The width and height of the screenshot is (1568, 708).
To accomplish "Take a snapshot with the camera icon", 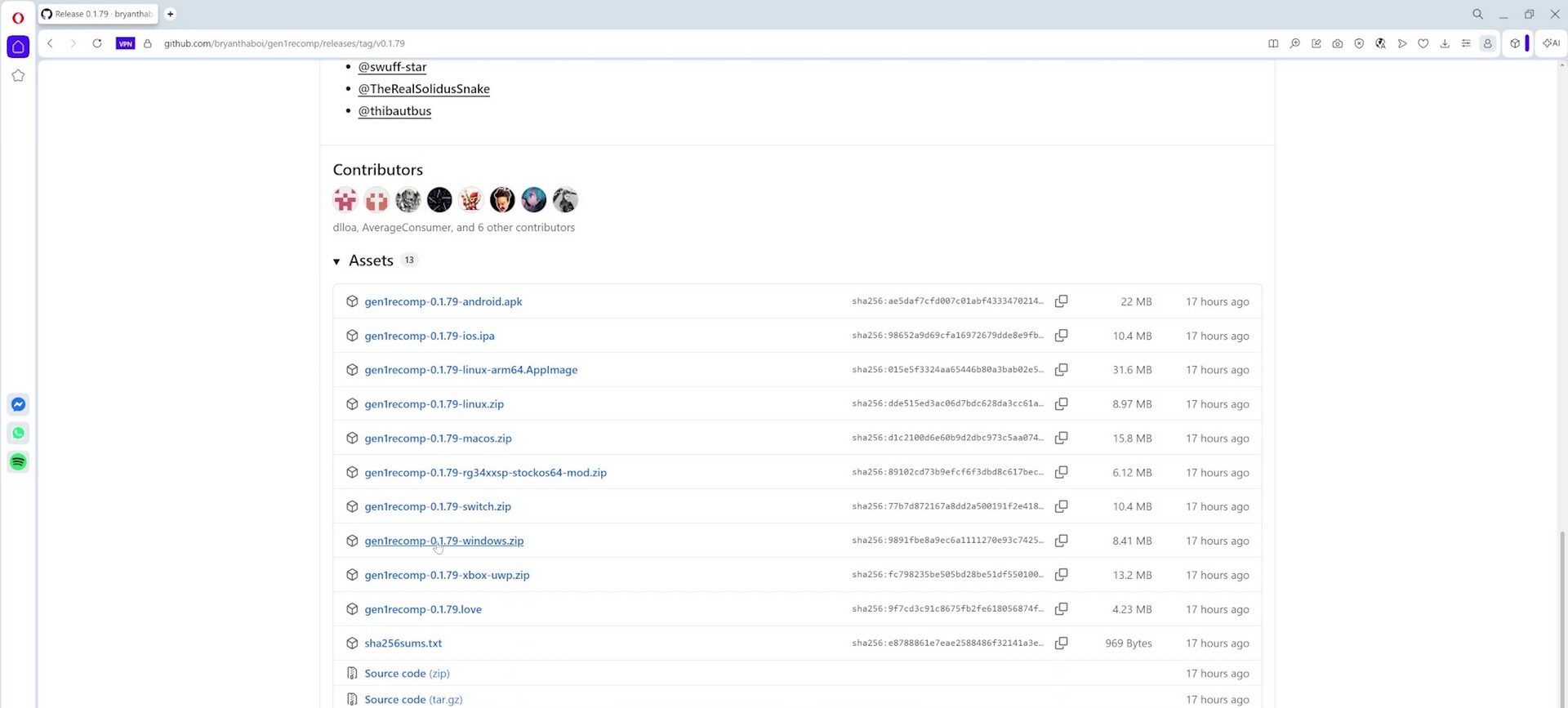I will (1338, 43).
